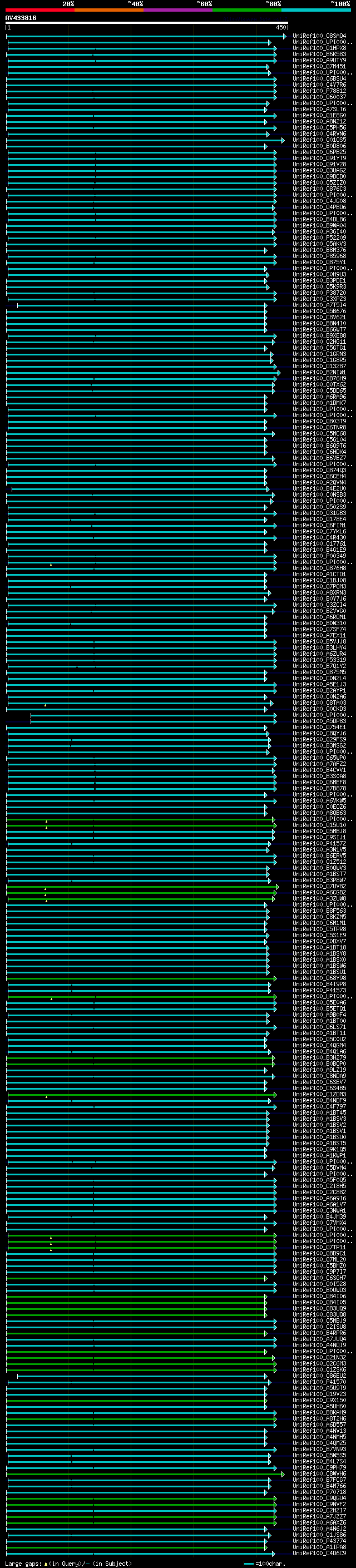Select hit label UniRef100_C5DD65

tap(319, 391)
